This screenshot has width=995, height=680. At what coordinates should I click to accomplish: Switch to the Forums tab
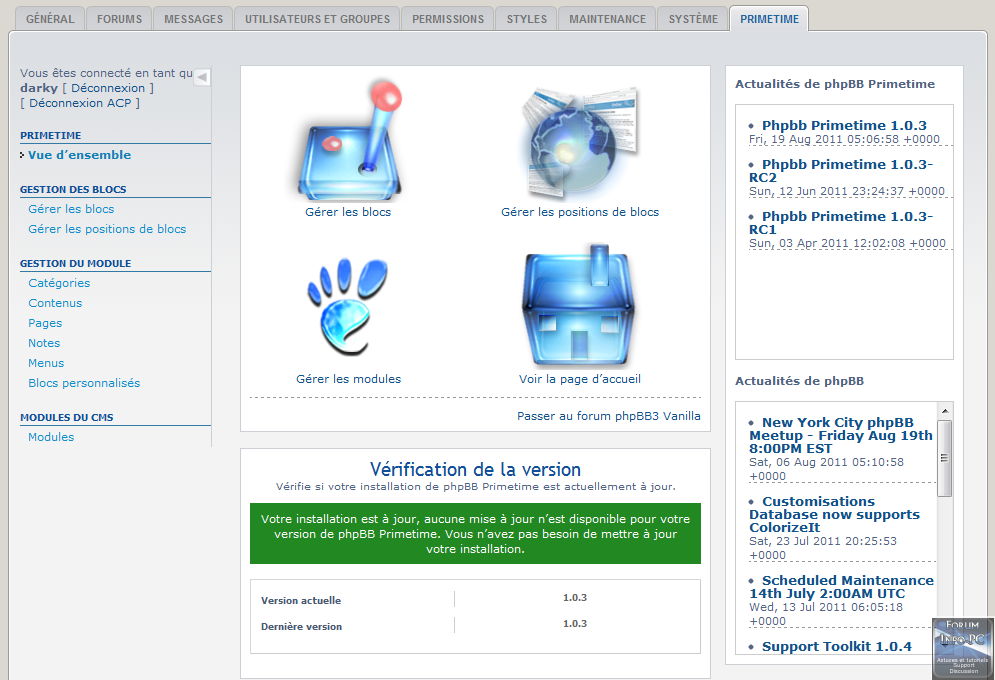pyautogui.click(x=119, y=19)
